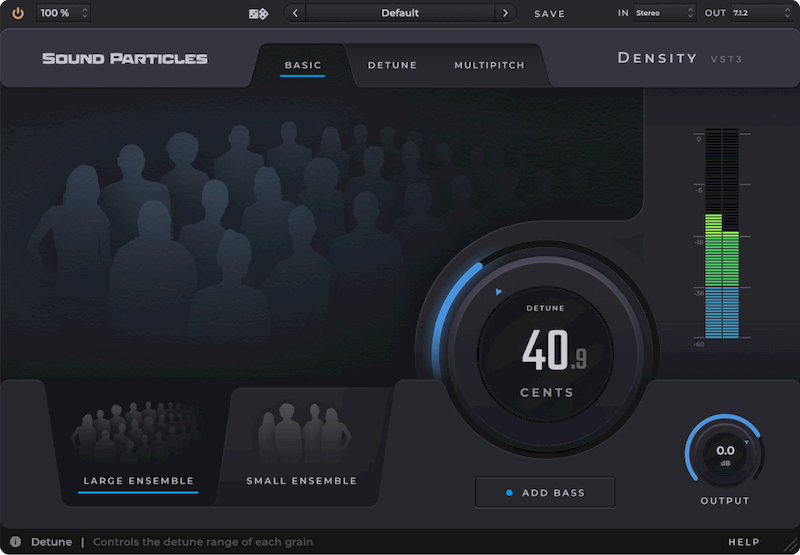This screenshot has height=555, width=800.
Task: Open the IN Stereo format dropdown
Action: (665, 13)
